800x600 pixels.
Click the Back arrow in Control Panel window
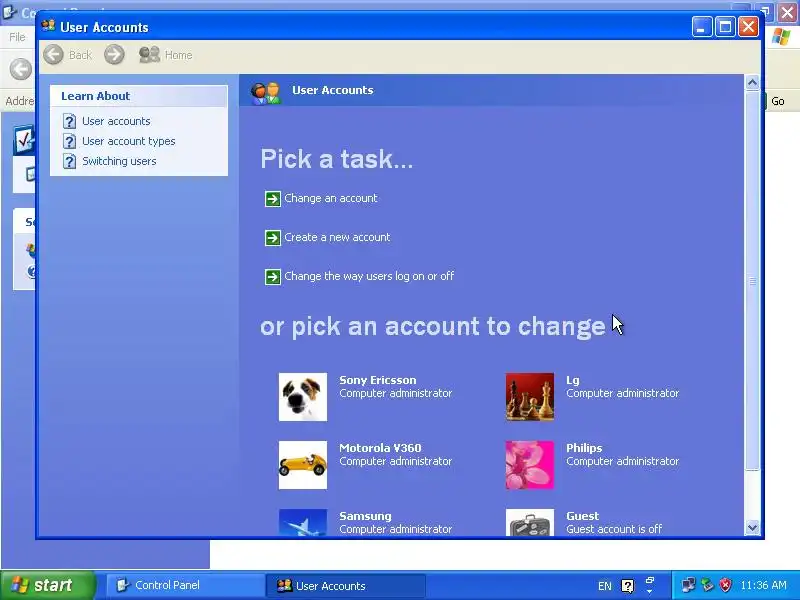point(21,69)
